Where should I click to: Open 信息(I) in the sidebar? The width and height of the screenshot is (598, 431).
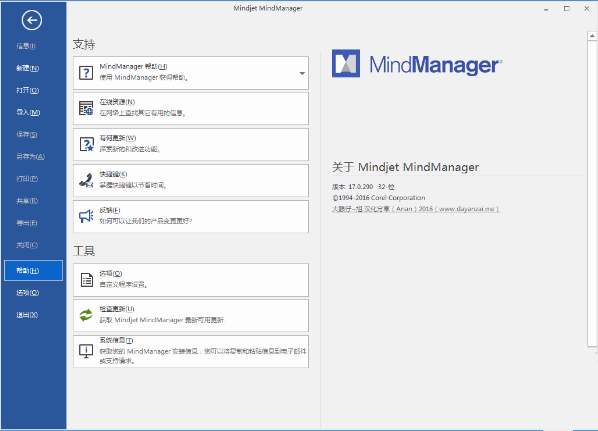(26, 46)
